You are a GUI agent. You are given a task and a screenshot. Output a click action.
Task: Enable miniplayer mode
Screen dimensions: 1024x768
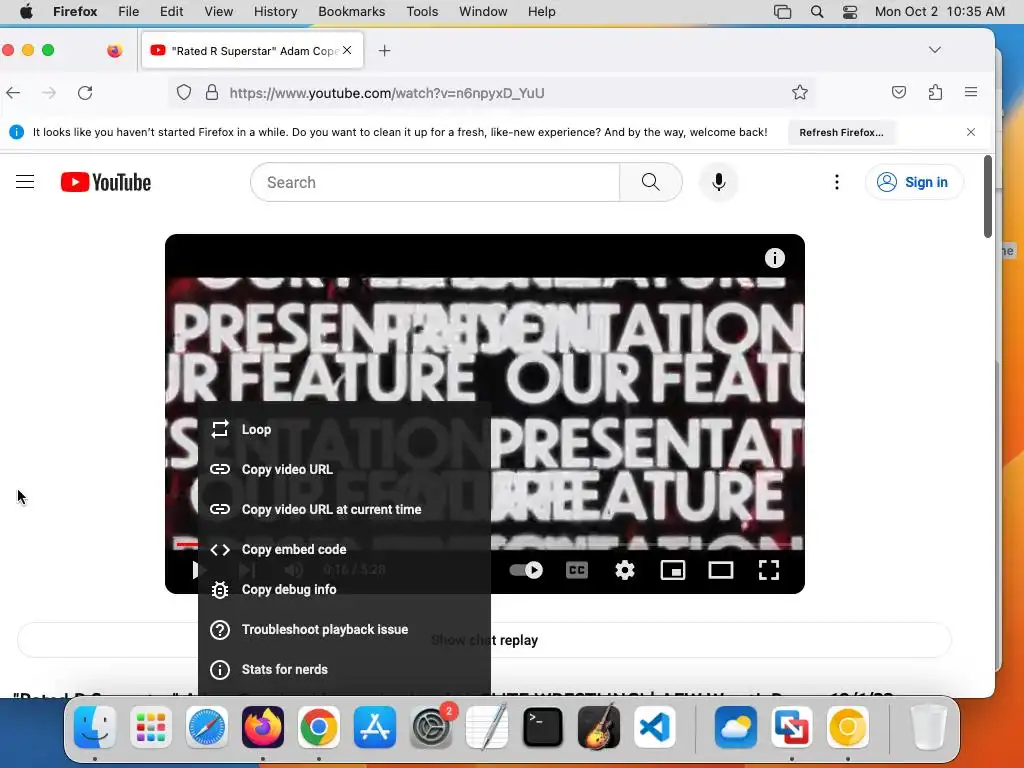[673, 570]
